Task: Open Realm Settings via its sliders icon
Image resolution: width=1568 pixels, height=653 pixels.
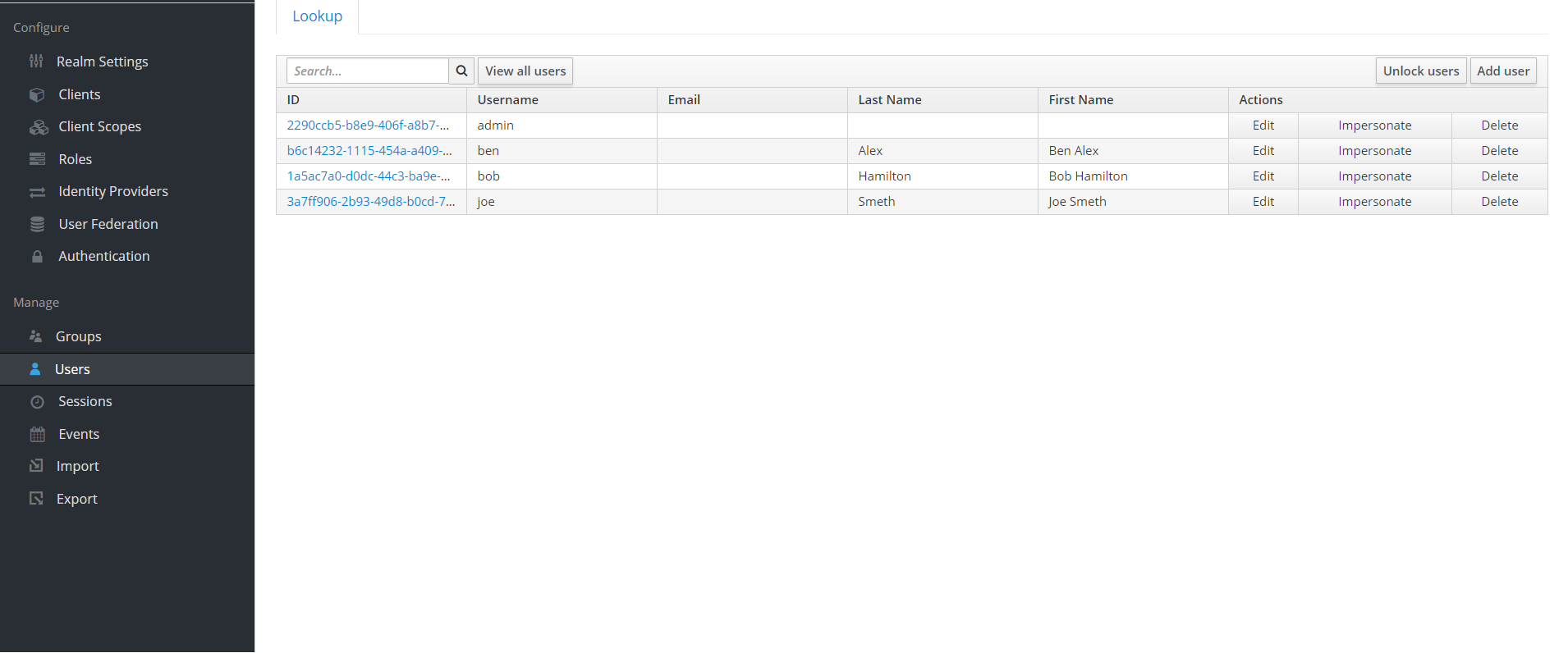Action: tap(37, 61)
